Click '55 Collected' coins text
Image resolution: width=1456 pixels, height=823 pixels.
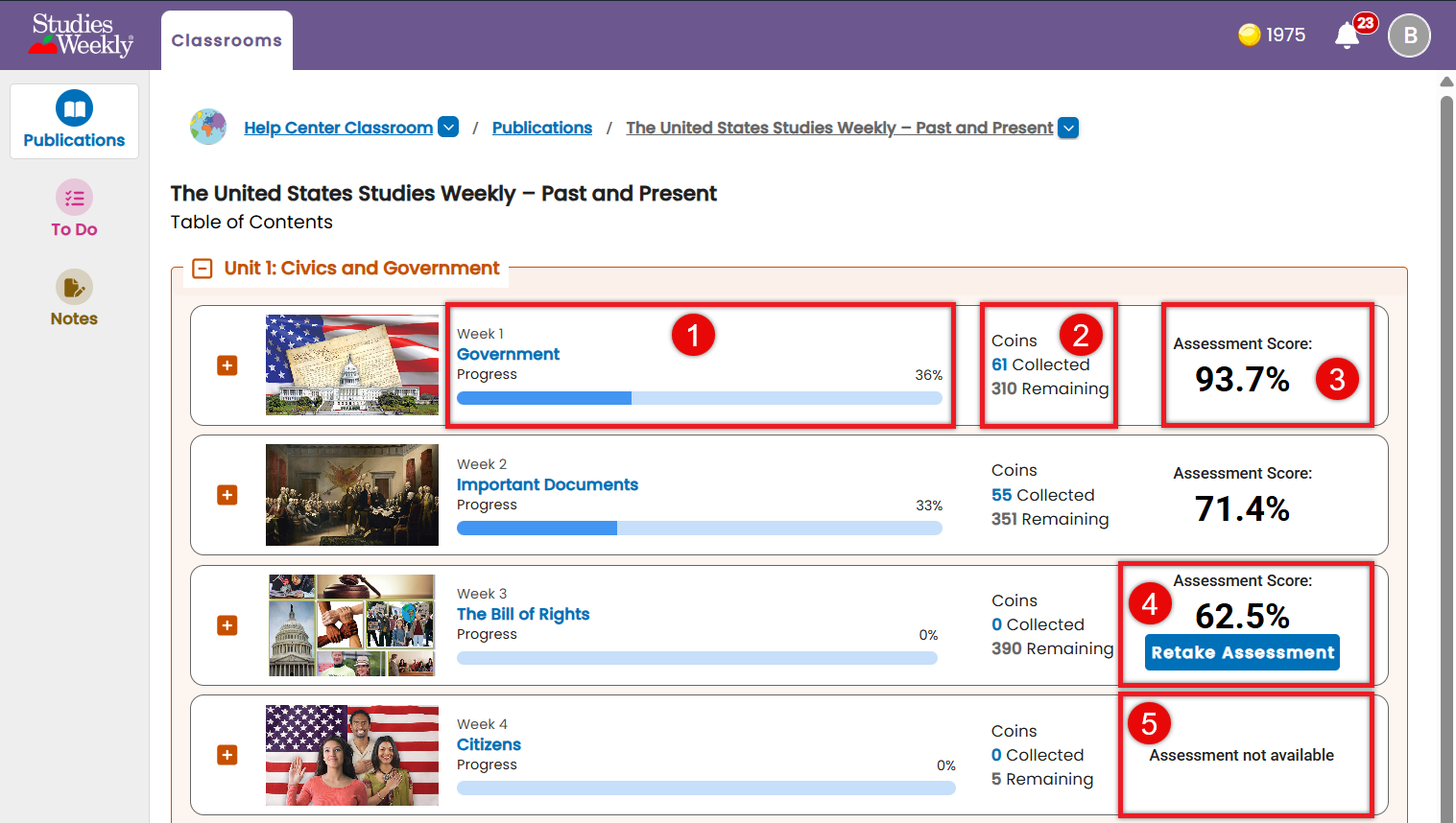tap(1043, 495)
